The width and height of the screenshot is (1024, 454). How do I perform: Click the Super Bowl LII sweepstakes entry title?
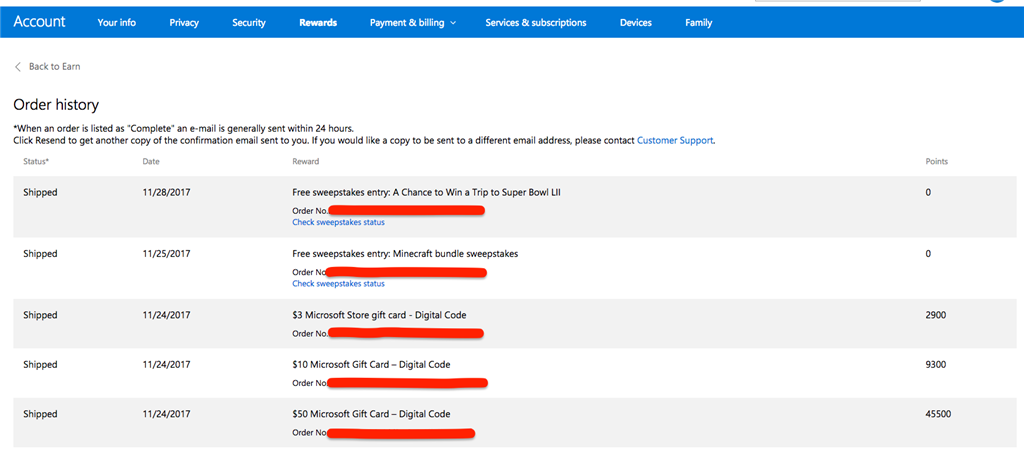pyautogui.click(x=426, y=193)
